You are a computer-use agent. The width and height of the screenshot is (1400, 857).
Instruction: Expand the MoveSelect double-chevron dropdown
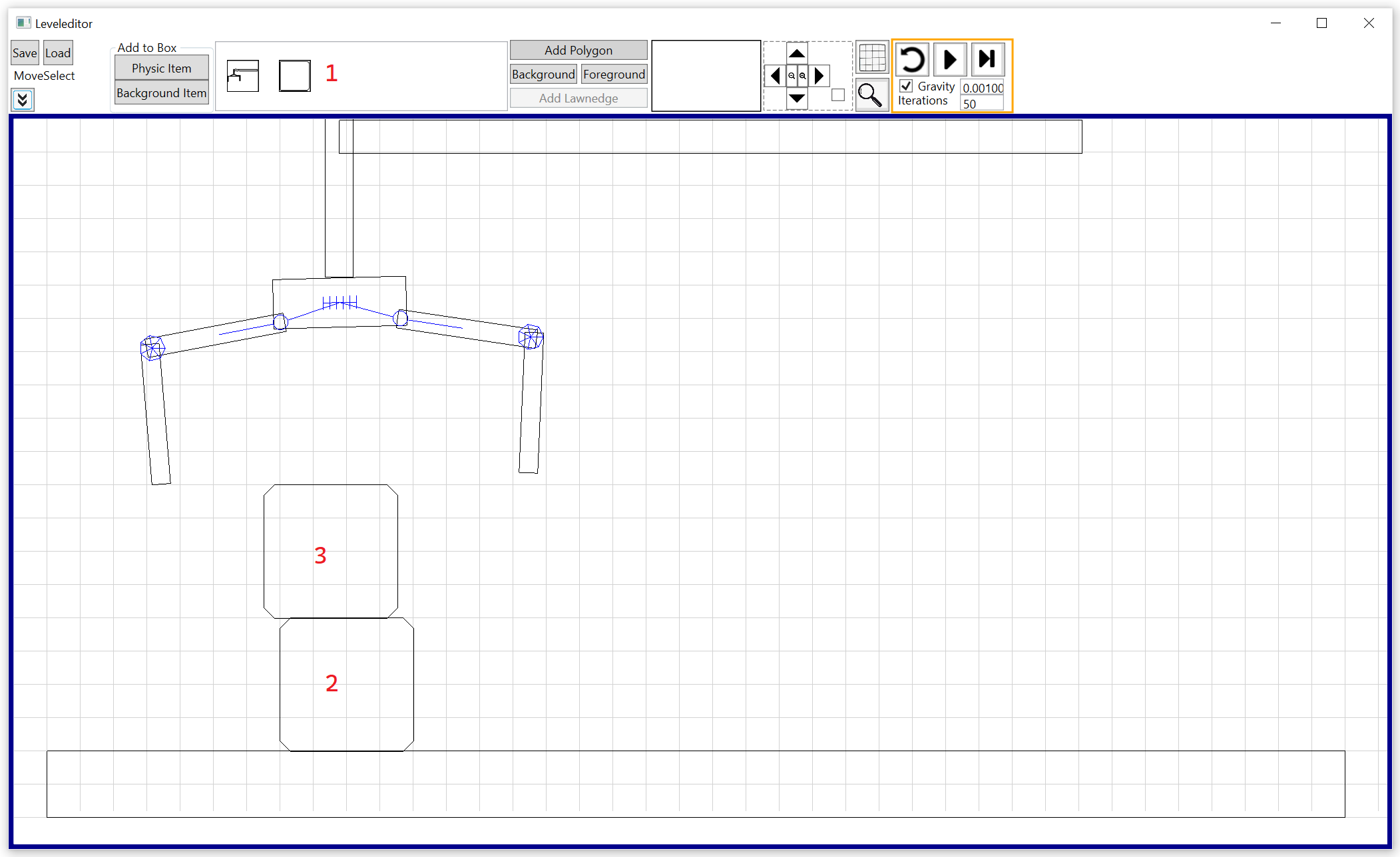(x=23, y=100)
